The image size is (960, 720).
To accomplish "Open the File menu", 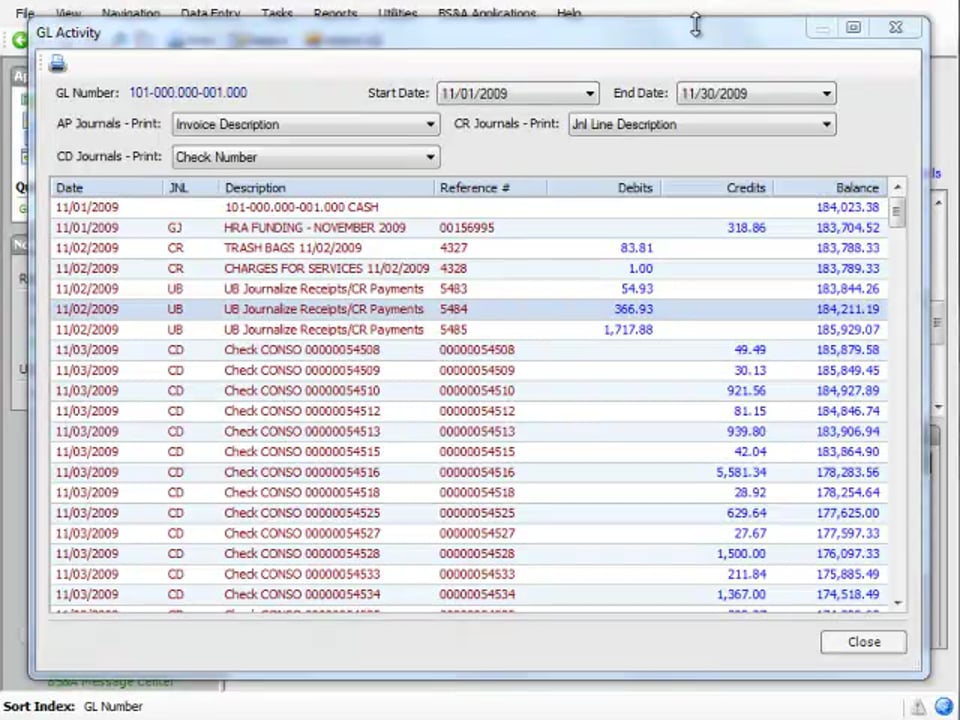I will [25, 12].
